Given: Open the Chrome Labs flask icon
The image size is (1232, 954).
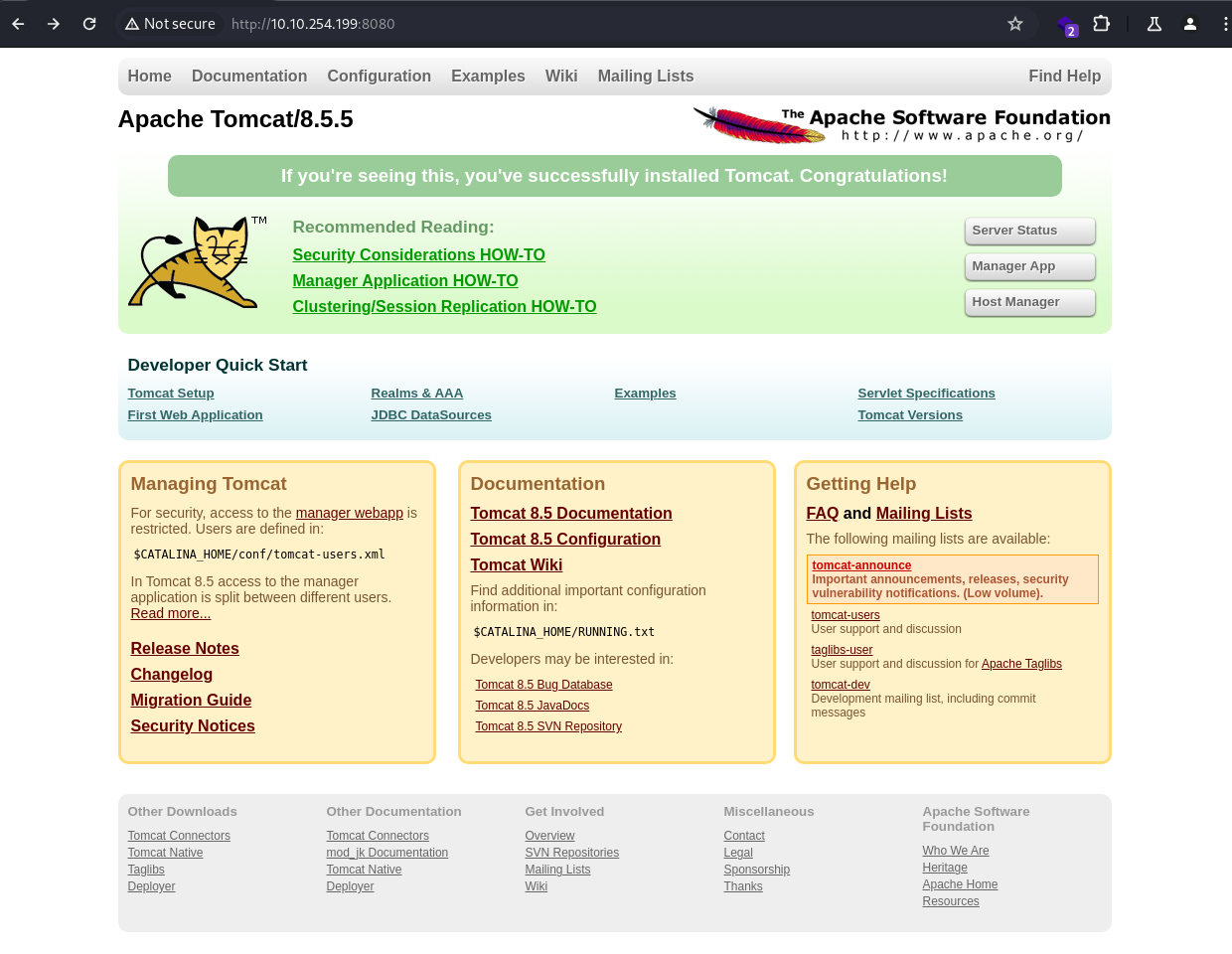Looking at the screenshot, I should pyautogui.click(x=1155, y=24).
